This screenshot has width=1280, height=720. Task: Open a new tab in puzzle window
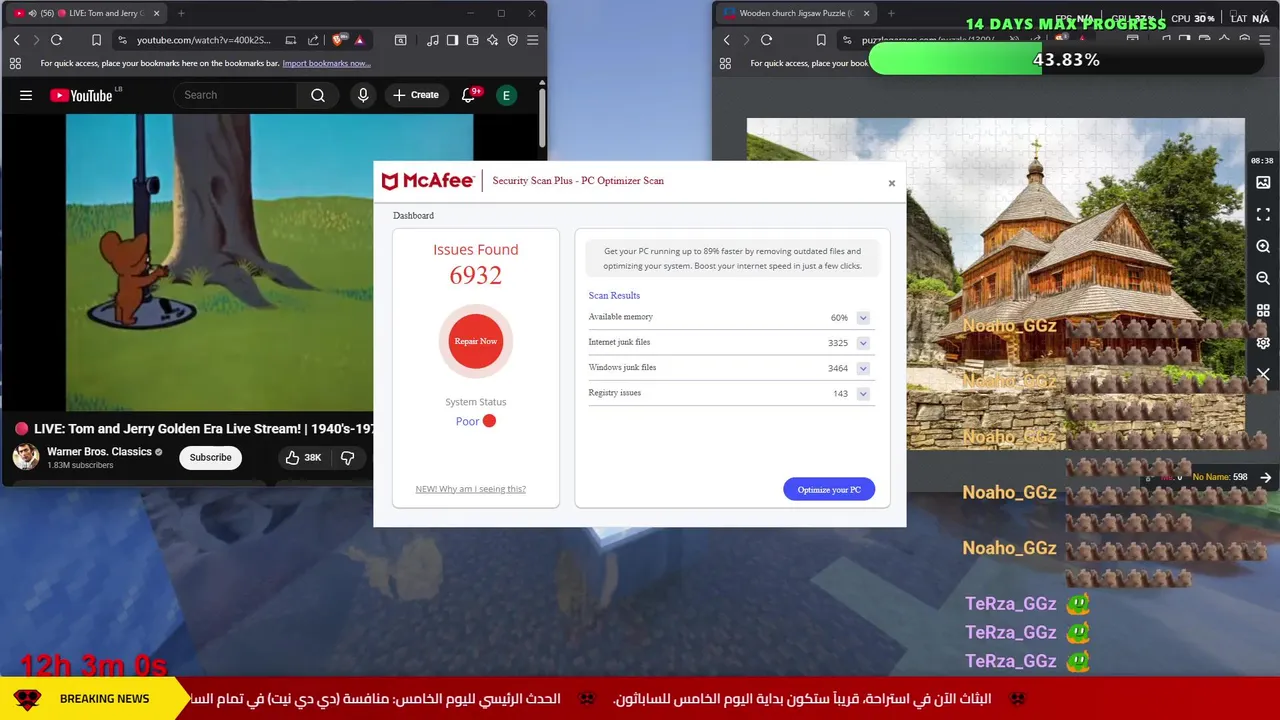click(x=891, y=13)
